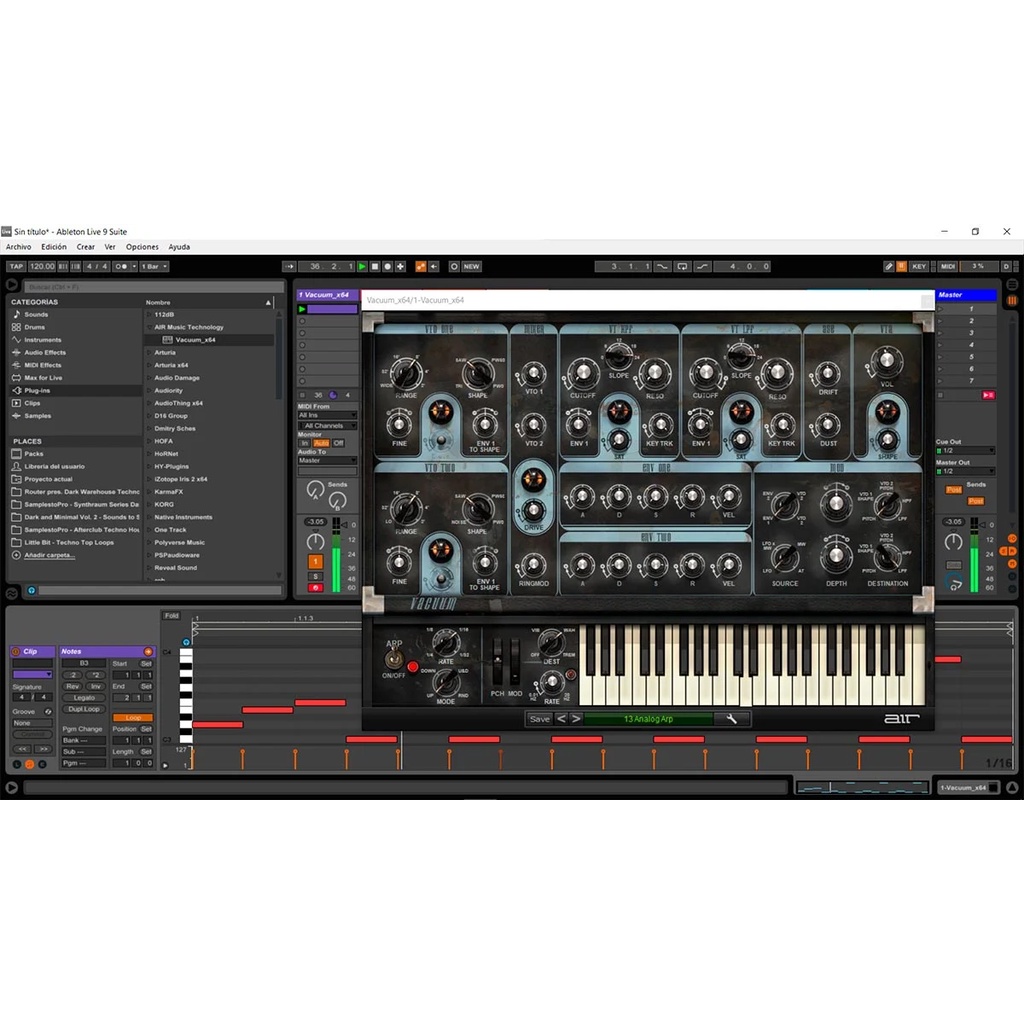Open the Cue Out 1/2 dropdown
This screenshot has height=1024, width=1024.
click(965, 451)
